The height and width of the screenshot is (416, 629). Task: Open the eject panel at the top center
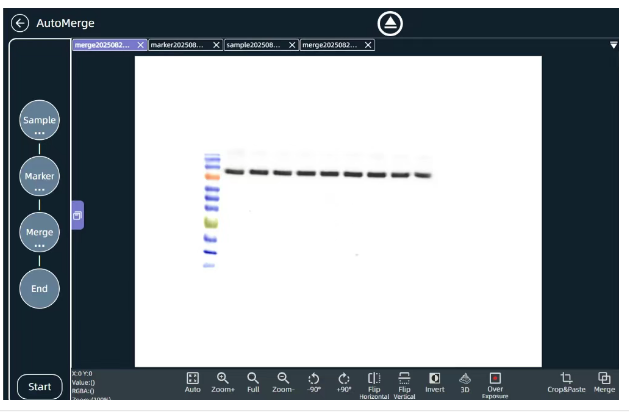[390, 23]
